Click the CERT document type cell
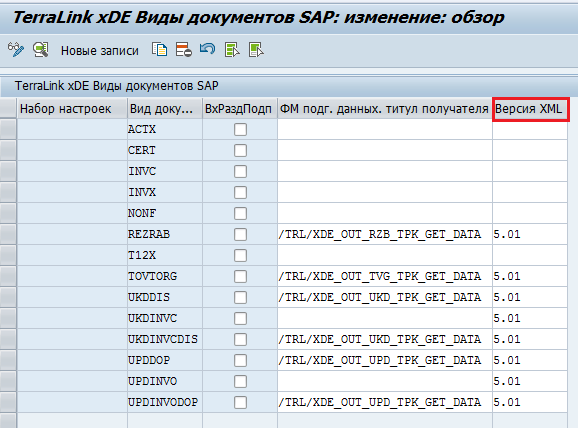The image size is (578, 428). pyautogui.click(x=165, y=150)
